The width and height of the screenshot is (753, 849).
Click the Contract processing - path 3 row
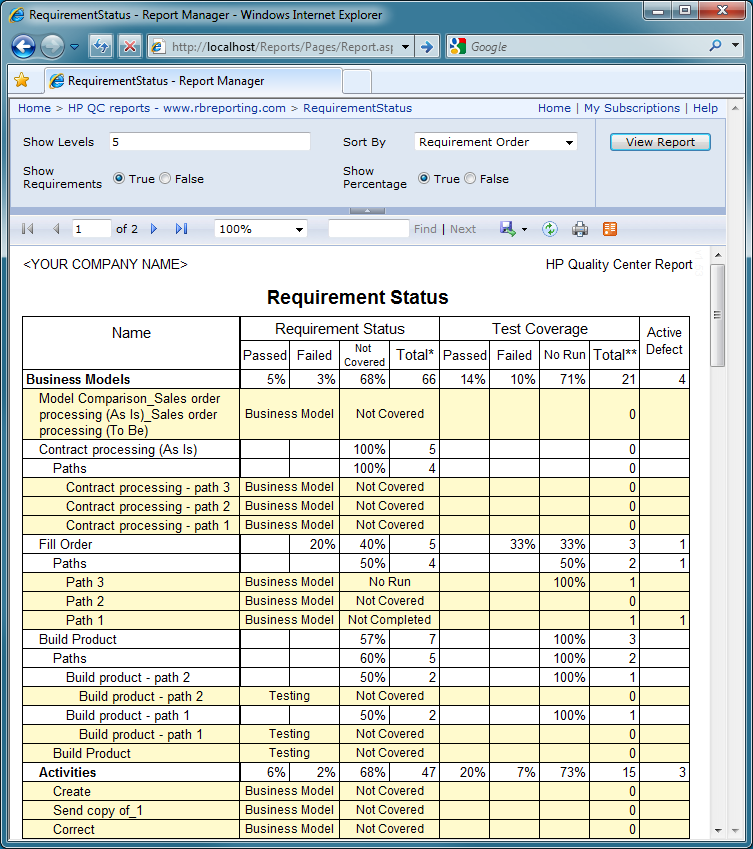148,487
